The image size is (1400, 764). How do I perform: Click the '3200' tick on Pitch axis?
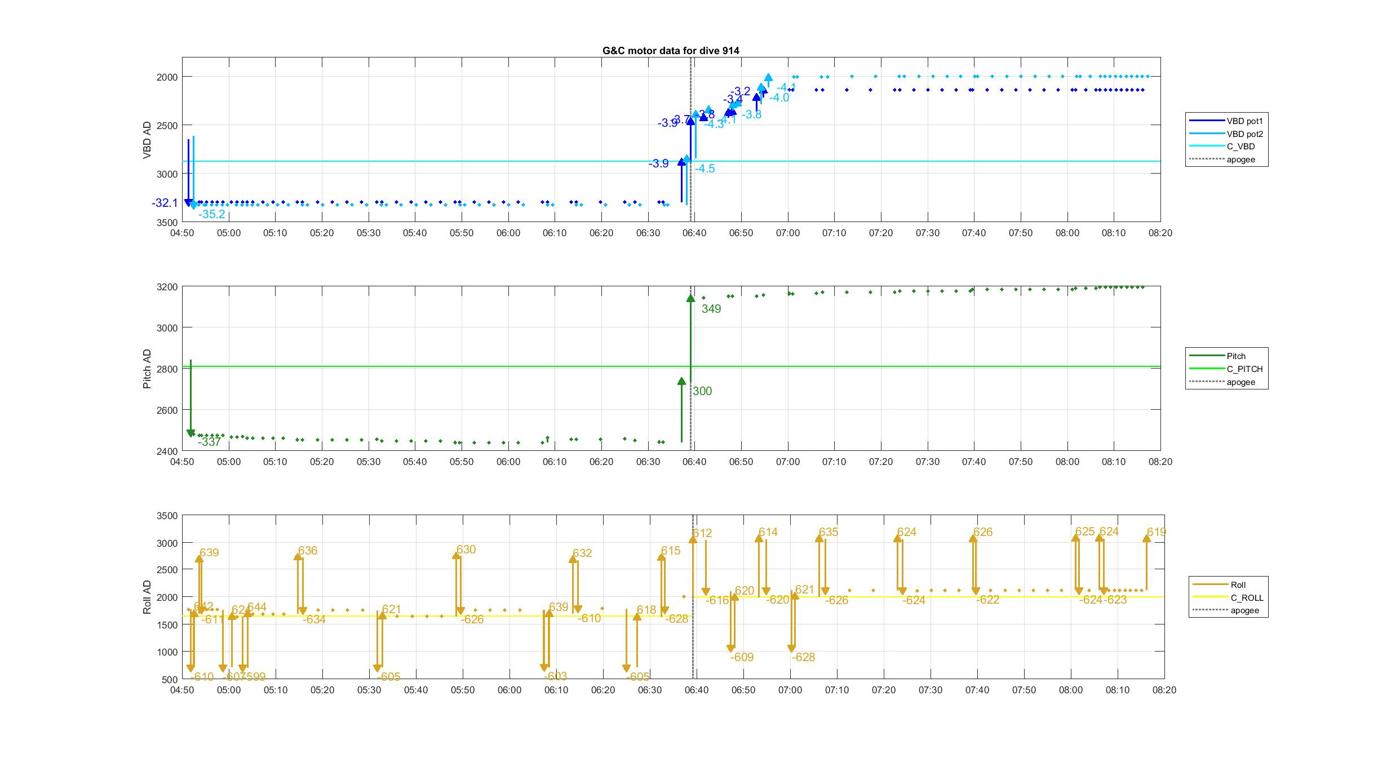tap(166, 287)
